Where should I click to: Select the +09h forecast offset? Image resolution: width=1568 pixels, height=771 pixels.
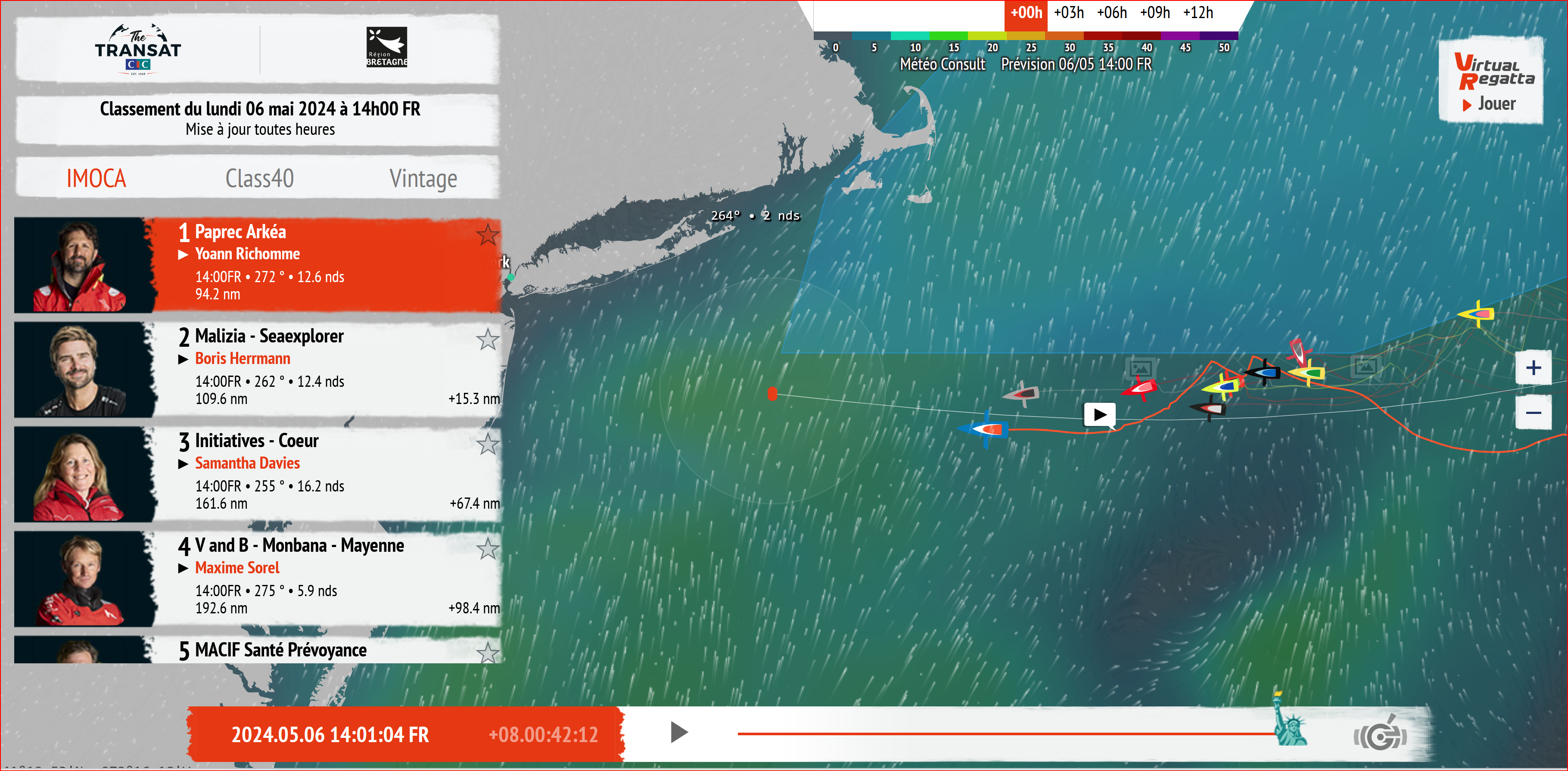[x=1155, y=13]
